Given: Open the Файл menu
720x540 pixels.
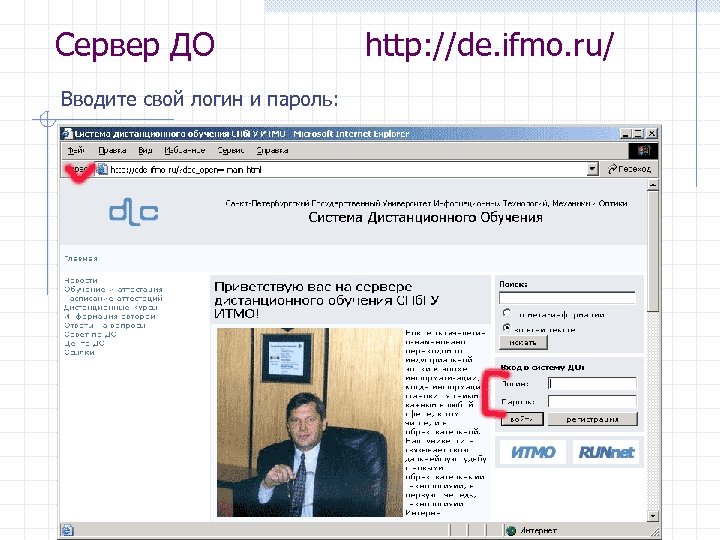Looking at the screenshot, I should (x=76, y=151).
